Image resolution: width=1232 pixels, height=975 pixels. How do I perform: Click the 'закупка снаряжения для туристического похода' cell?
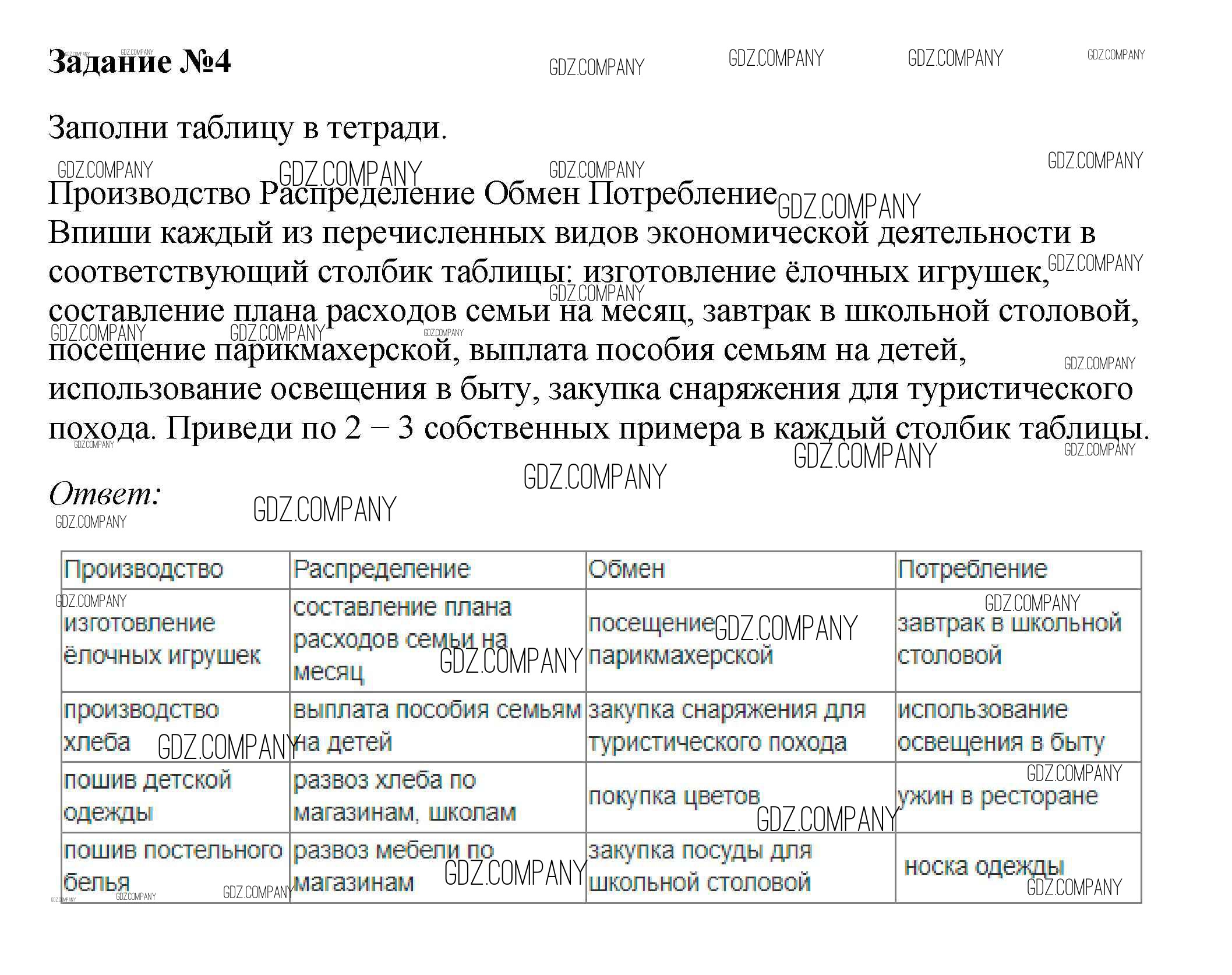point(726,726)
